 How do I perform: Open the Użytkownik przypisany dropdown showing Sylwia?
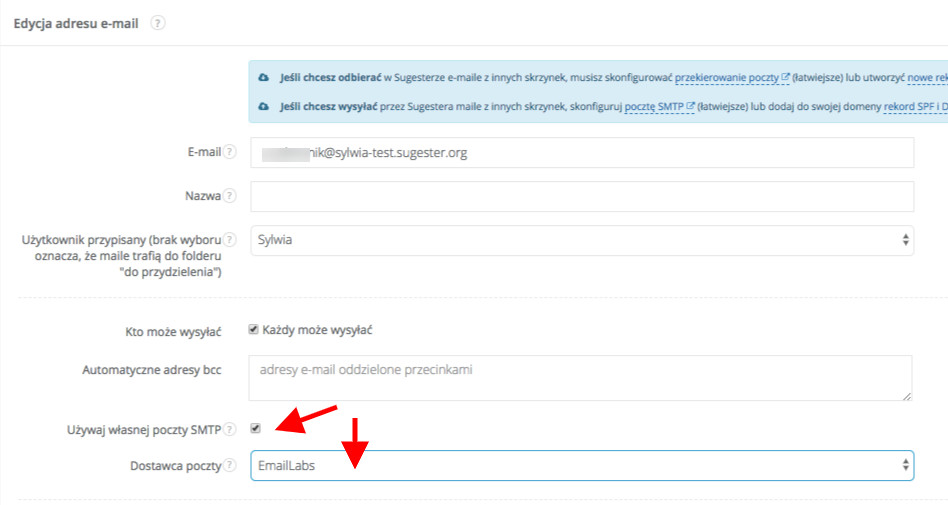coord(581,240)
